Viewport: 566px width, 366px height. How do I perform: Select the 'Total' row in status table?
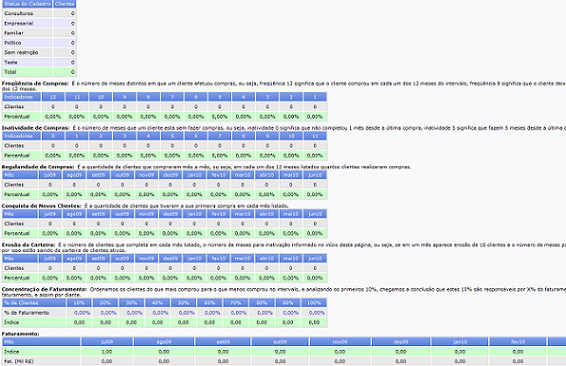[39, 72]
